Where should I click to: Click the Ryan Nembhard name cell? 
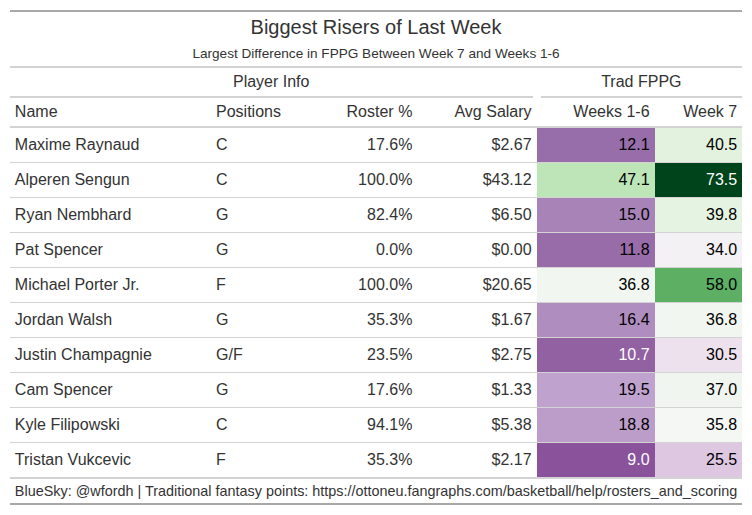pyautogui.click(x=73, y=215)
